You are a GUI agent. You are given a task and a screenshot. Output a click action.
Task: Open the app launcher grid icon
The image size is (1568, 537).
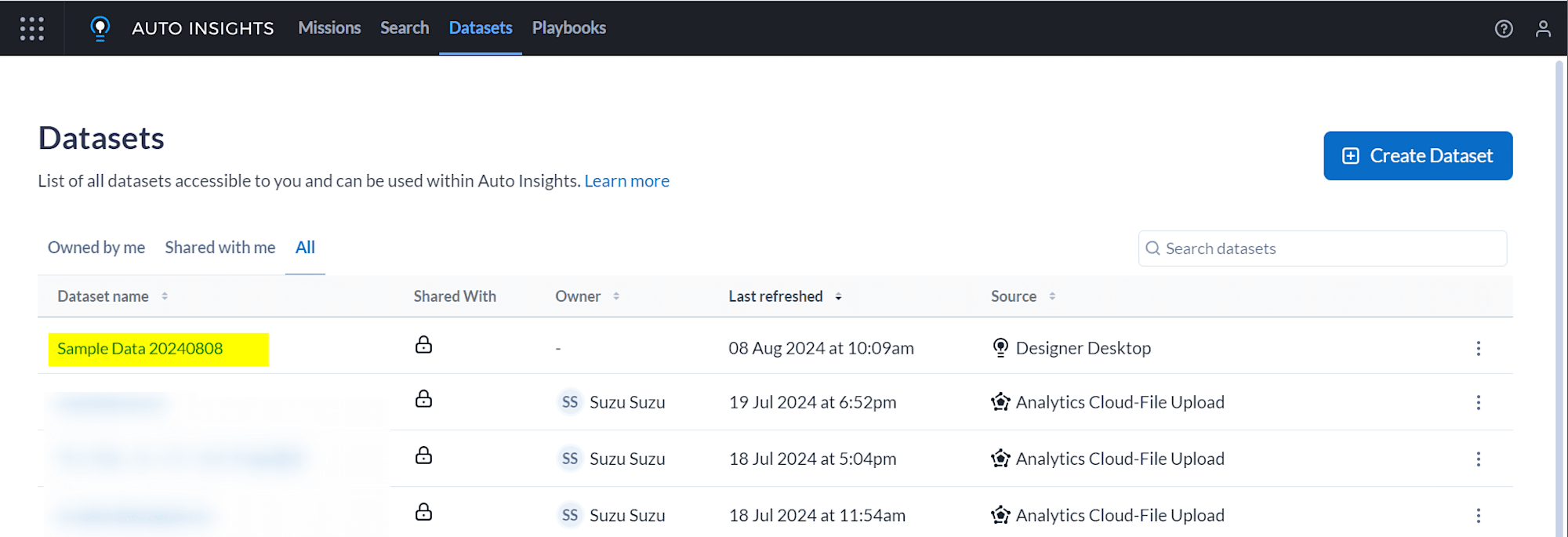click(32, 28)
